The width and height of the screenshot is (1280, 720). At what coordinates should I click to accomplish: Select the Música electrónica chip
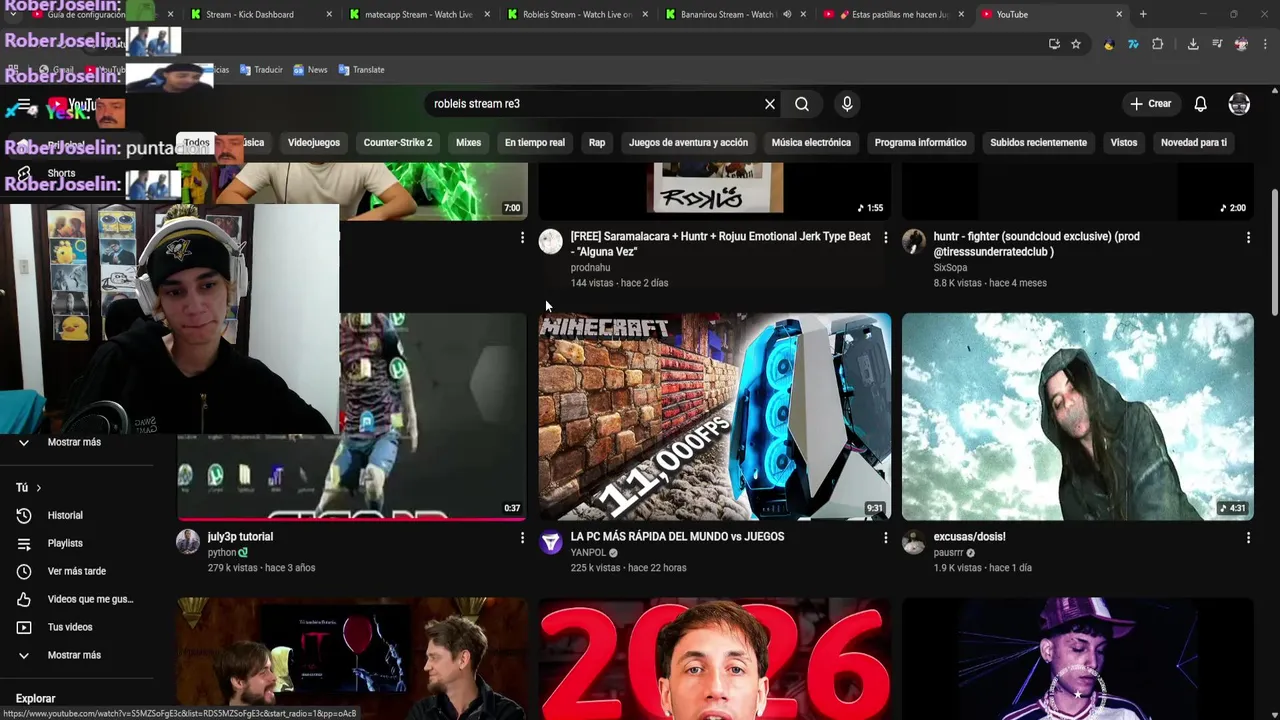point(811,142)
